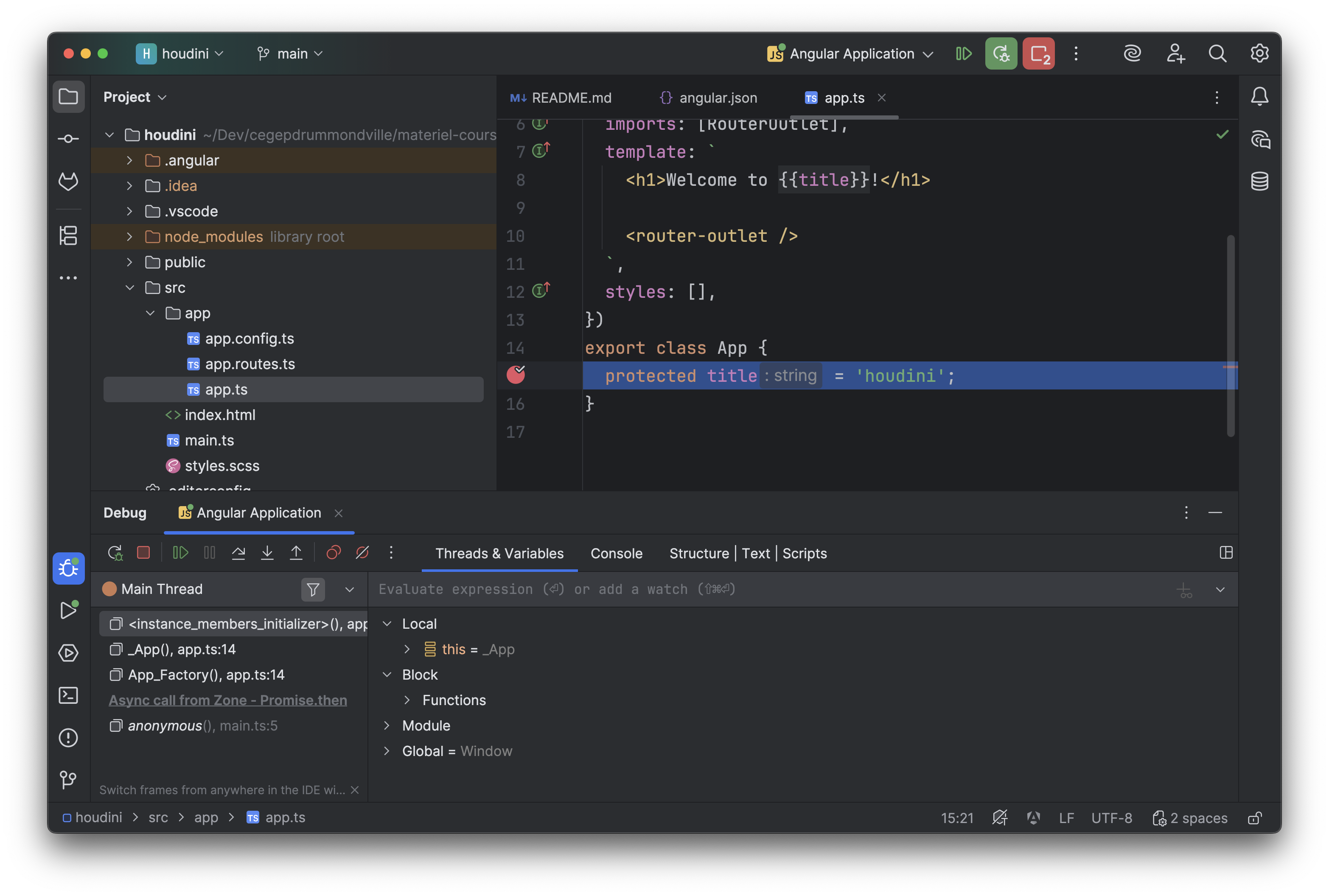Switch to angular.json editor tab
Viewport: 1329px width, 896px height.
coord(708,98)
